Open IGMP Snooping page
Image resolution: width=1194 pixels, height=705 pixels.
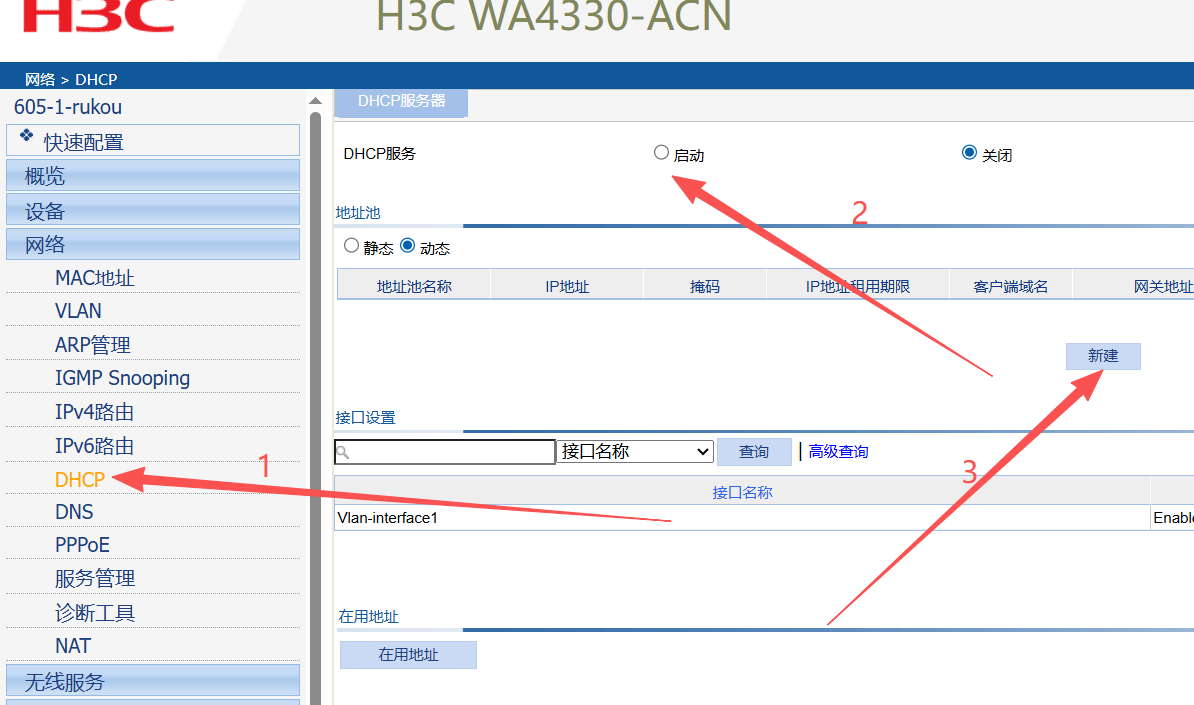click(123, 378)
